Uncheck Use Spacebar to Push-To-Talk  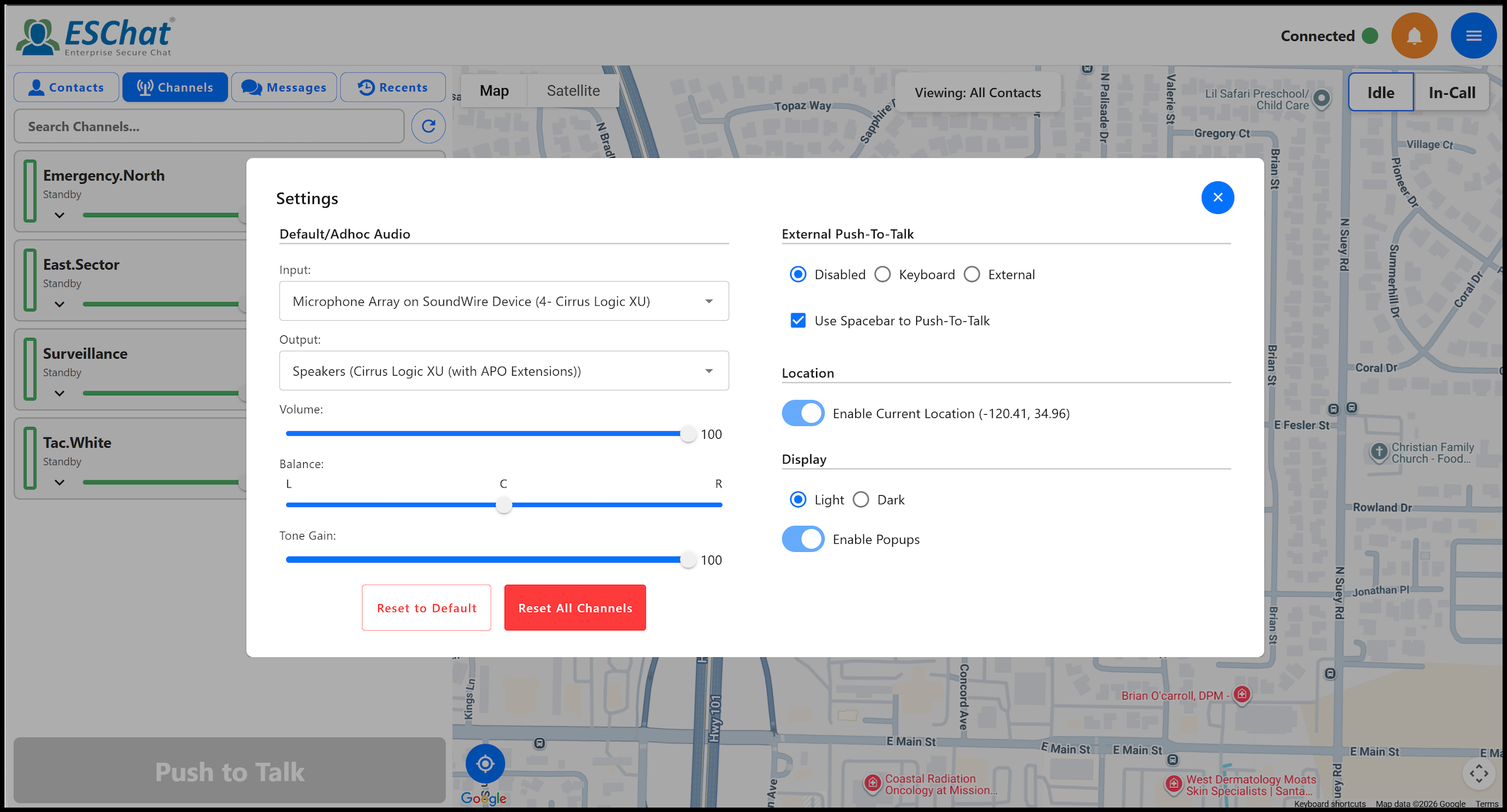798,321
